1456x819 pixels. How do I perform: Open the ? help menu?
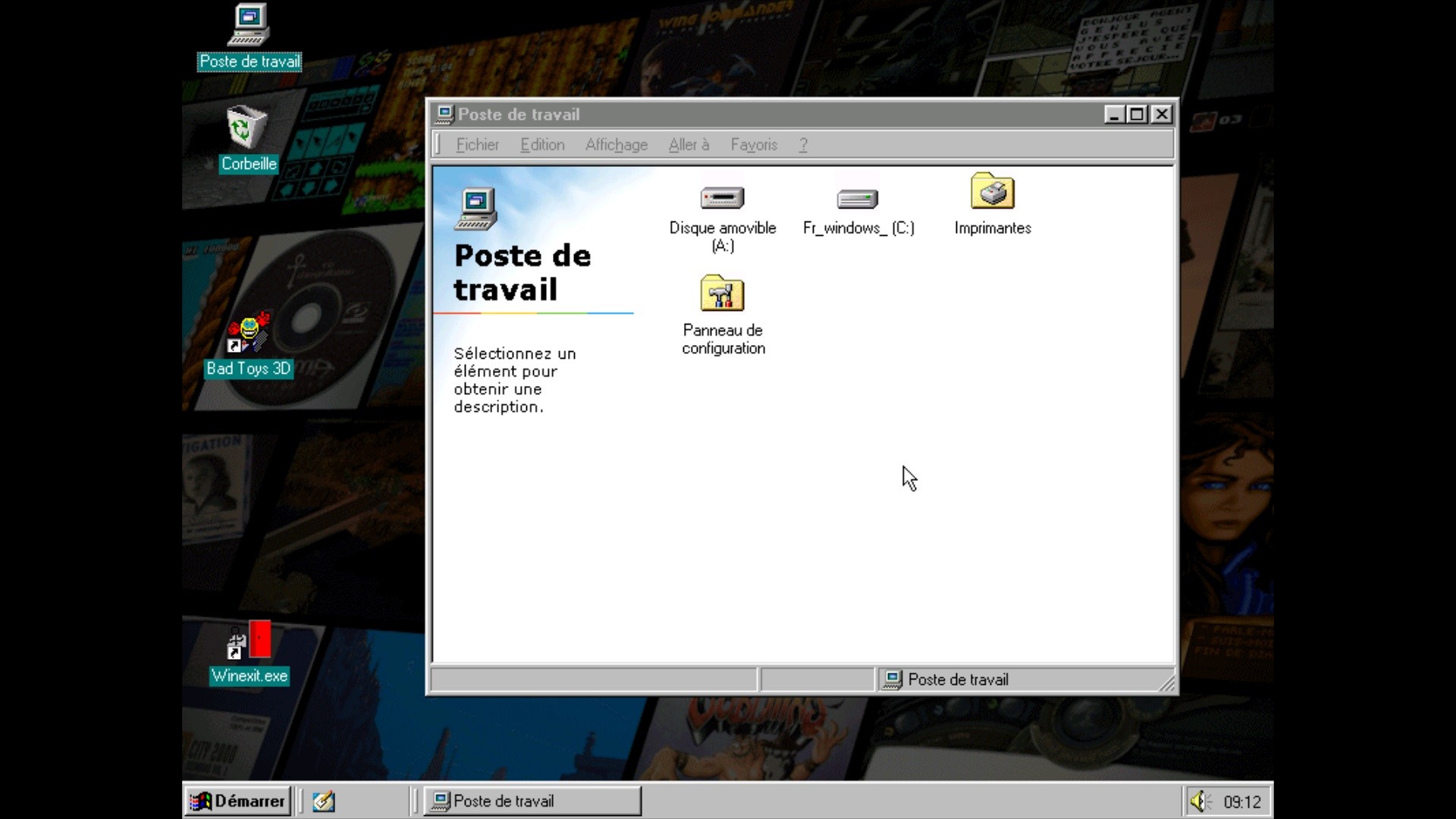(x=803, y=145)
